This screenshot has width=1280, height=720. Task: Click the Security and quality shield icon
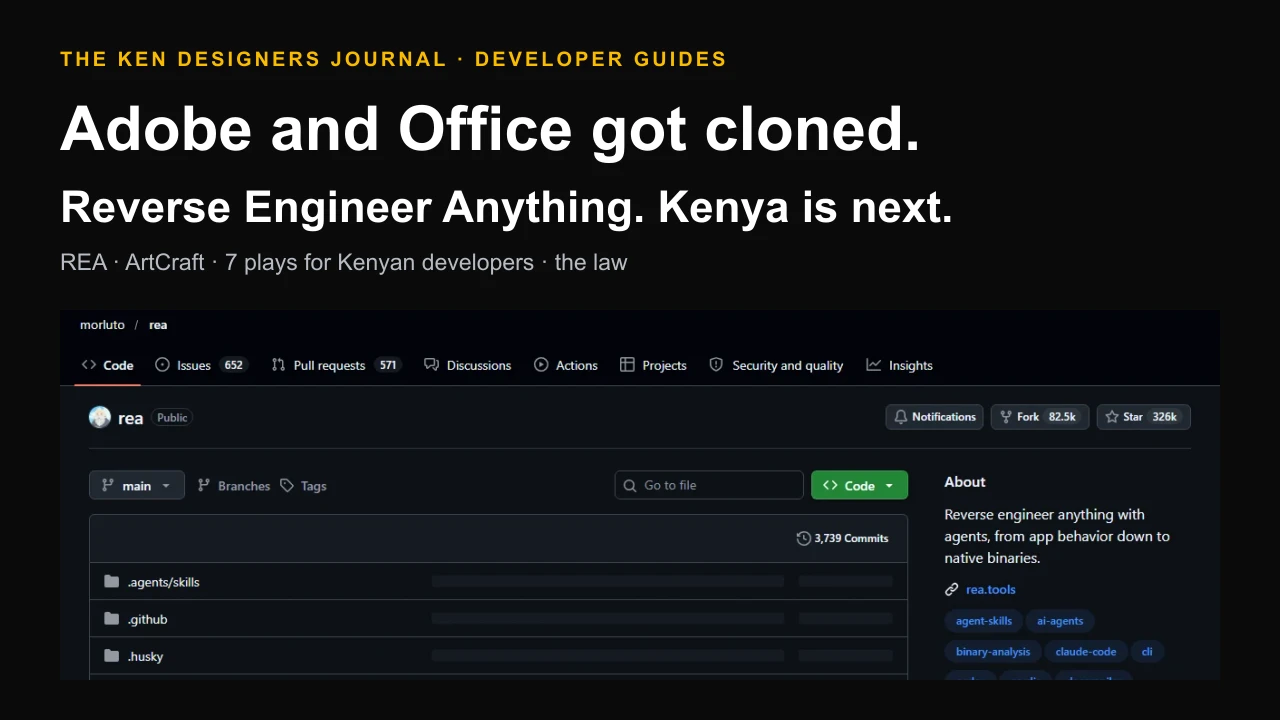click(x=716, y=365)
